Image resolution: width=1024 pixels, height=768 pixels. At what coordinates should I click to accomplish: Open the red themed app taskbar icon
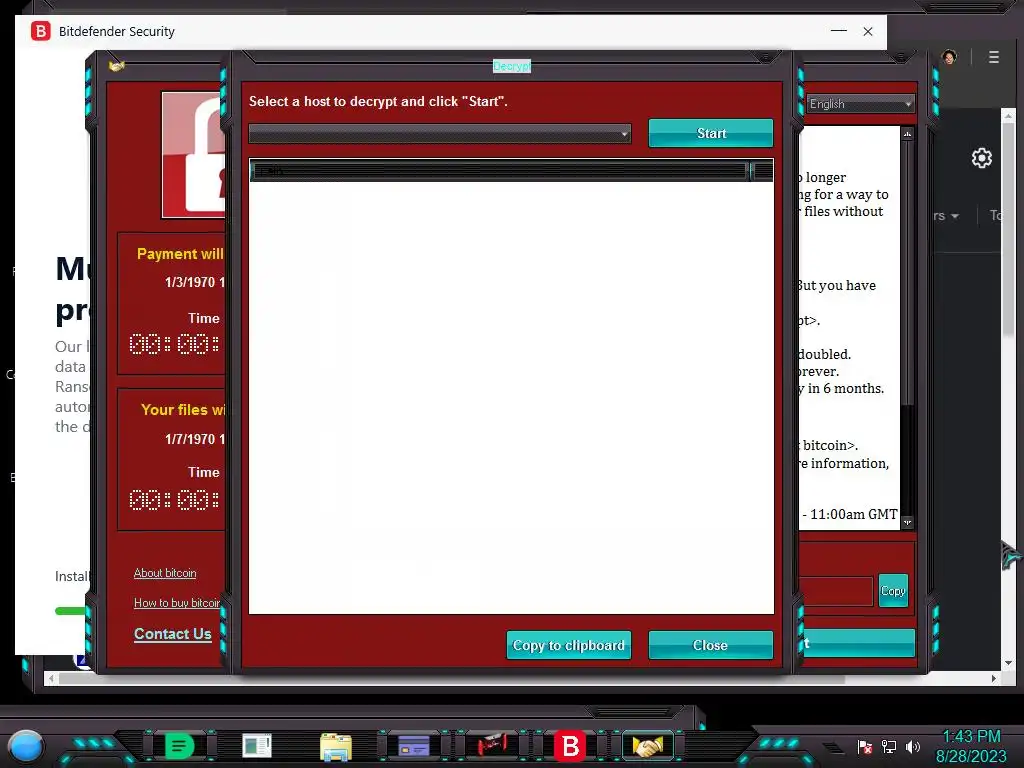[x=492, y=745]
